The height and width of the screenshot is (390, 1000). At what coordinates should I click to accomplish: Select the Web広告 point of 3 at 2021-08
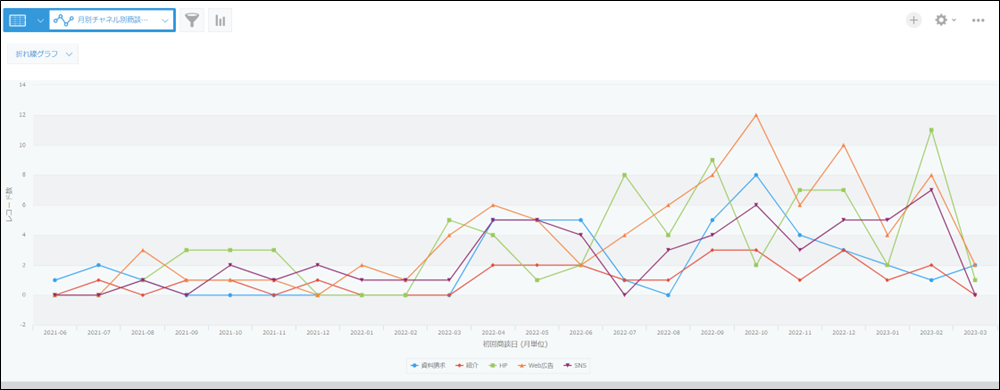[142, 250]
